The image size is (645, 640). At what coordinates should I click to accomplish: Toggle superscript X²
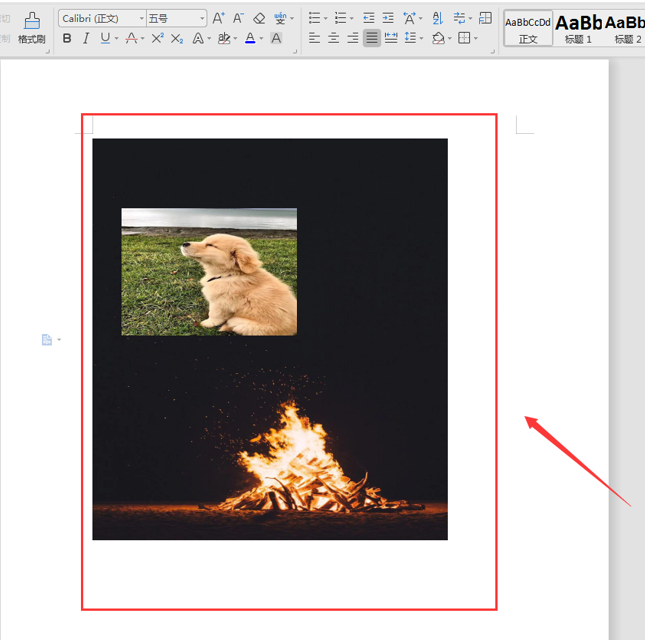tap(157, 38)
